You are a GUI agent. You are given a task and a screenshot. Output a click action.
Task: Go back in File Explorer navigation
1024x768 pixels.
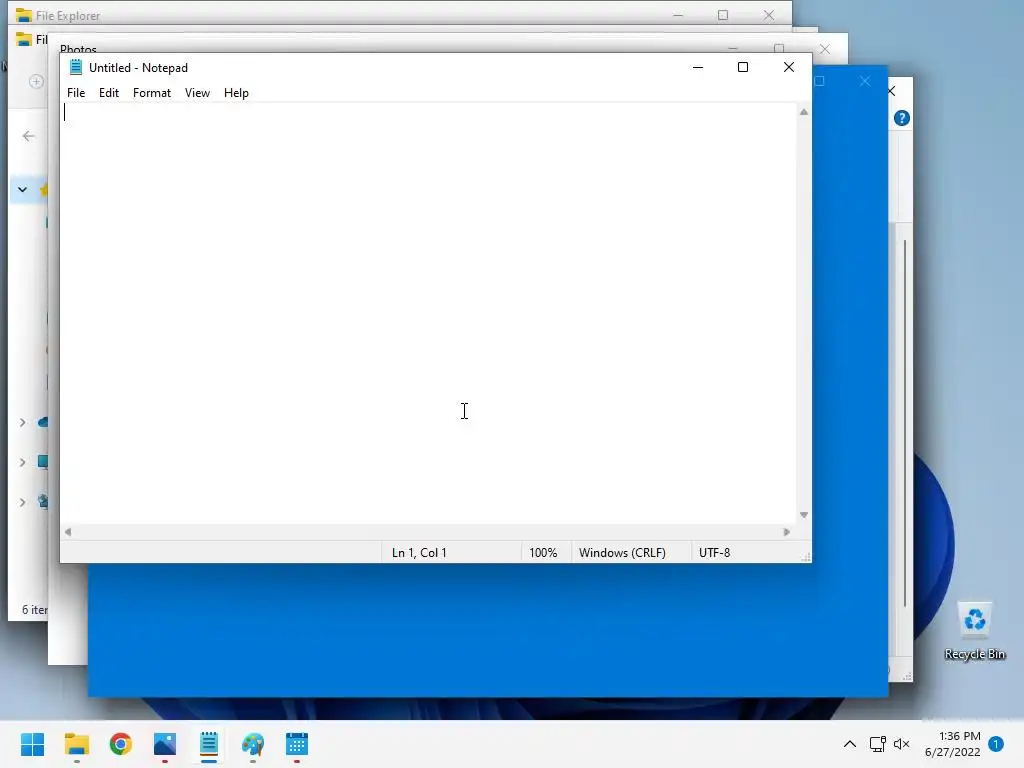pos(28,136)
